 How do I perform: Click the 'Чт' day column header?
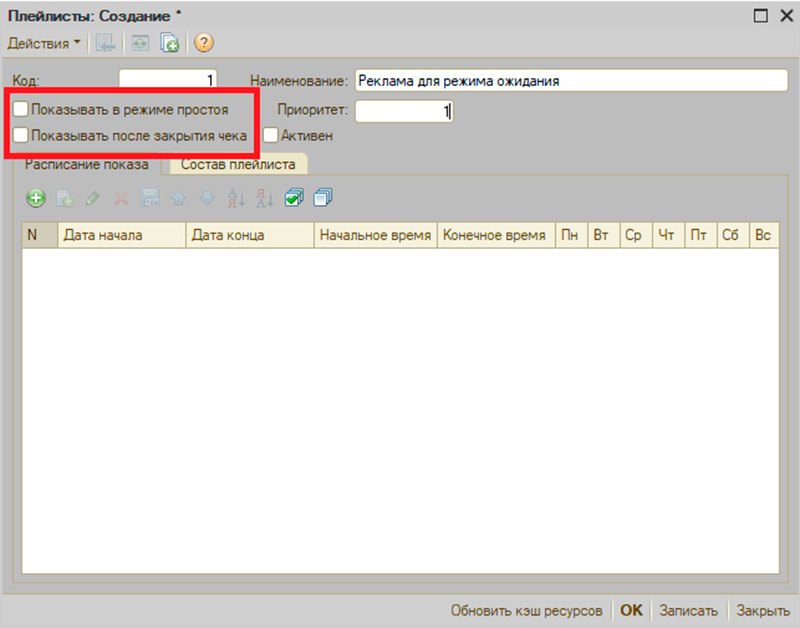(668, 235)
